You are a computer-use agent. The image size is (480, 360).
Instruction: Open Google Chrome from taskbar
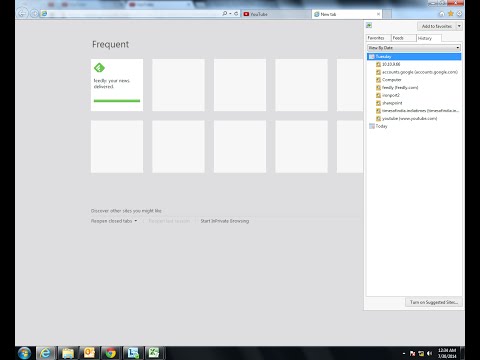click(111, 353)
